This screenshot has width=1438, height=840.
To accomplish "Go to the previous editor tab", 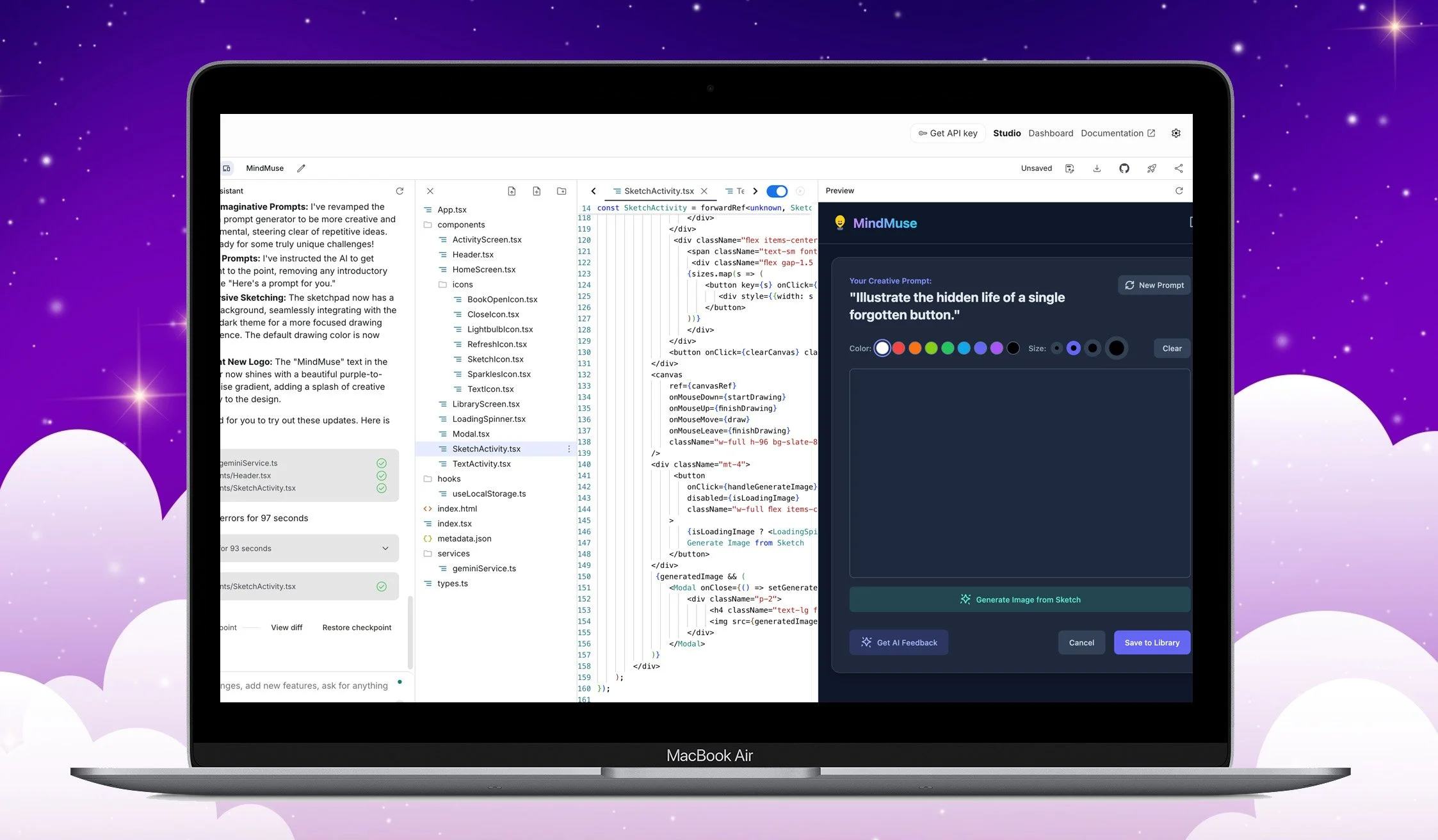I will (594, 191).
